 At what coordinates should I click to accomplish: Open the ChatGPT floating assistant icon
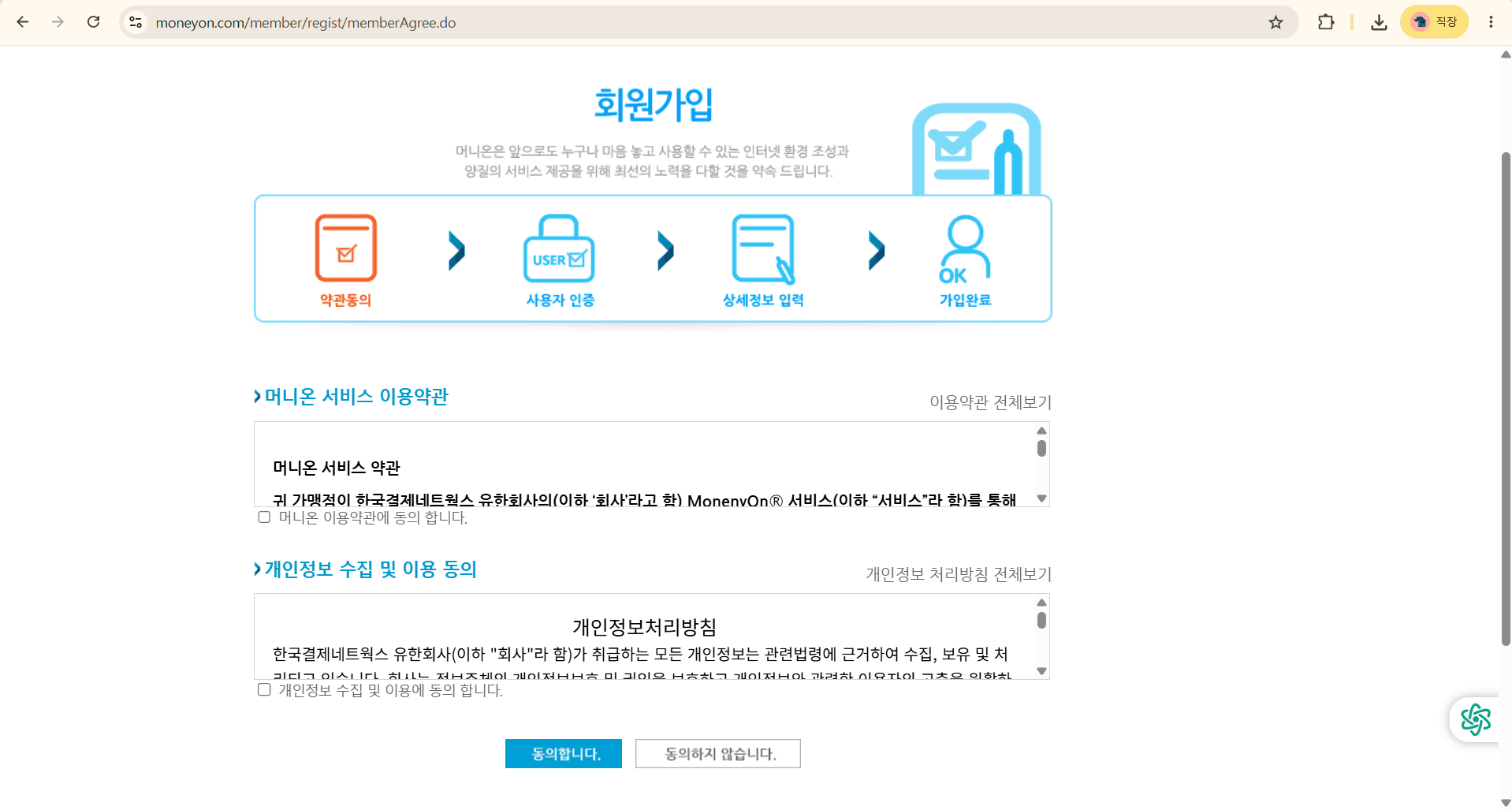pyautogui.click(x=1475, y=719)
